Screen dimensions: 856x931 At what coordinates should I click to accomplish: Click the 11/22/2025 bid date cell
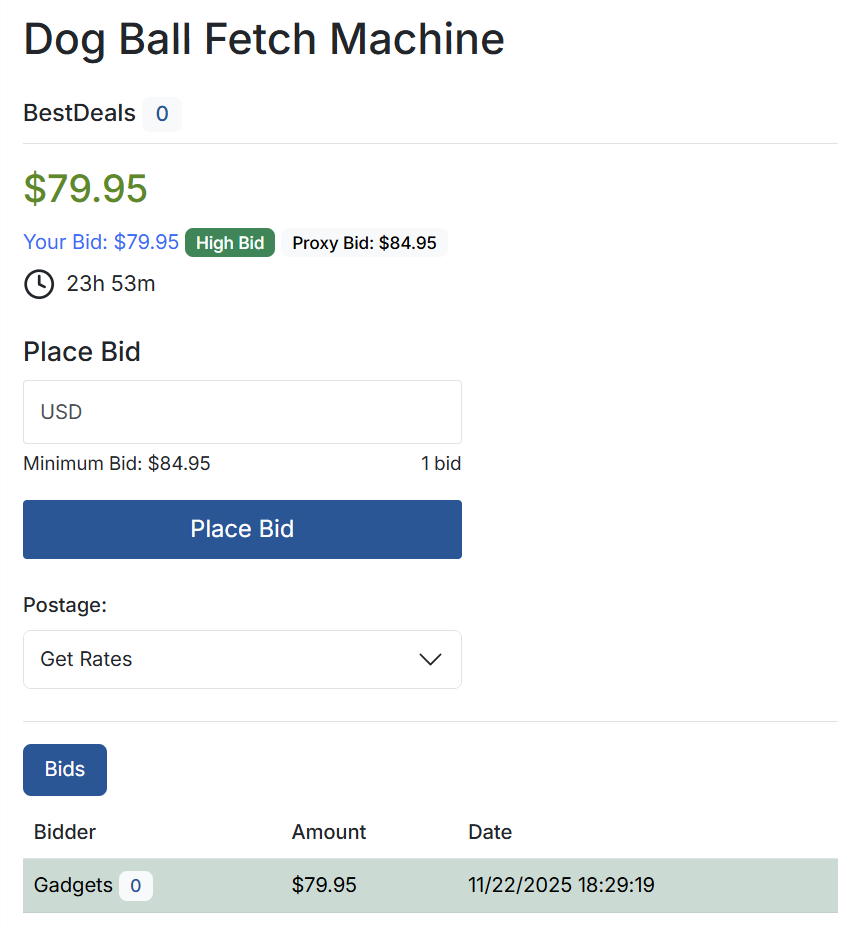[561, 885]
